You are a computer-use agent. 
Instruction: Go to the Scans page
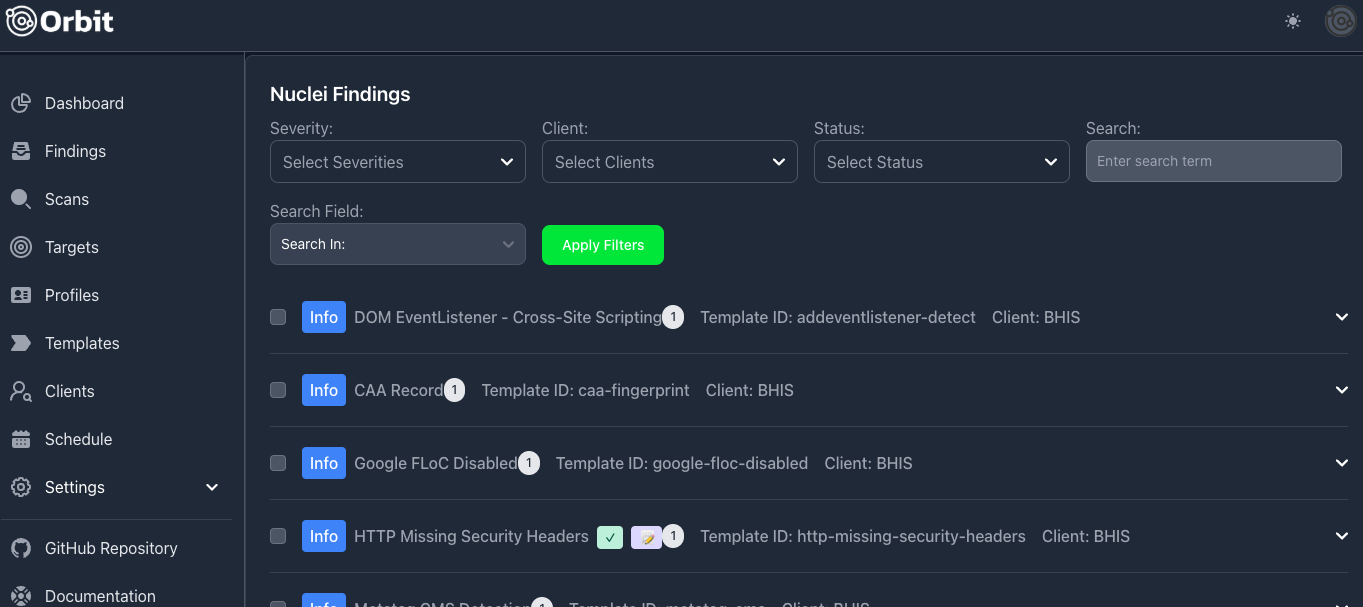click(x=66, y=199)
